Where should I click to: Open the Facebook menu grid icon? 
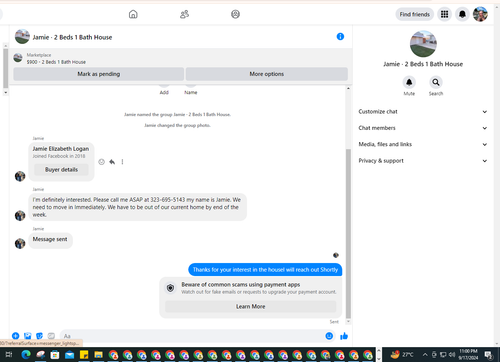coord(444,14)
